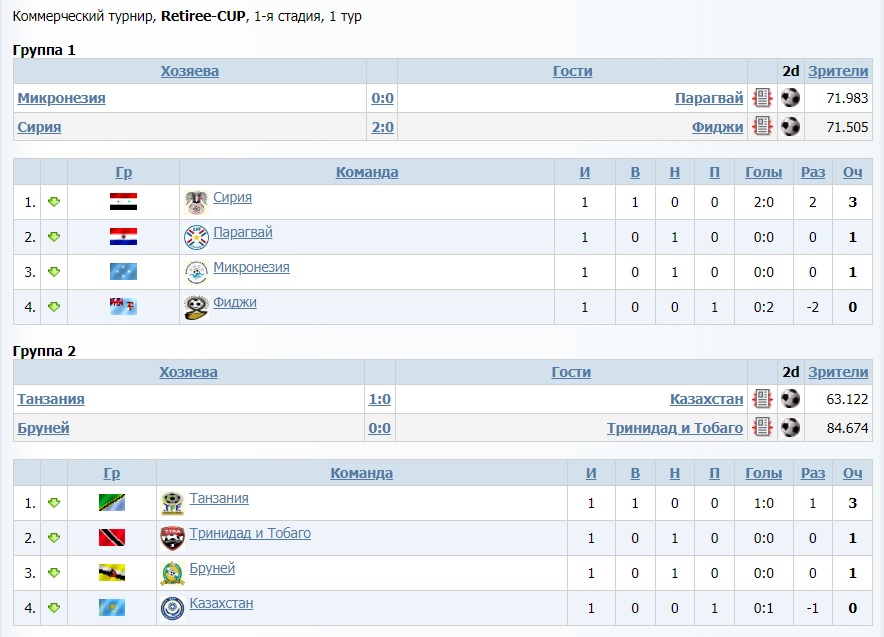This screenshot has height=637, width=884.
Task: Click soccer ball icon in Сирия–Фиджи row
Action: point(791,127)
